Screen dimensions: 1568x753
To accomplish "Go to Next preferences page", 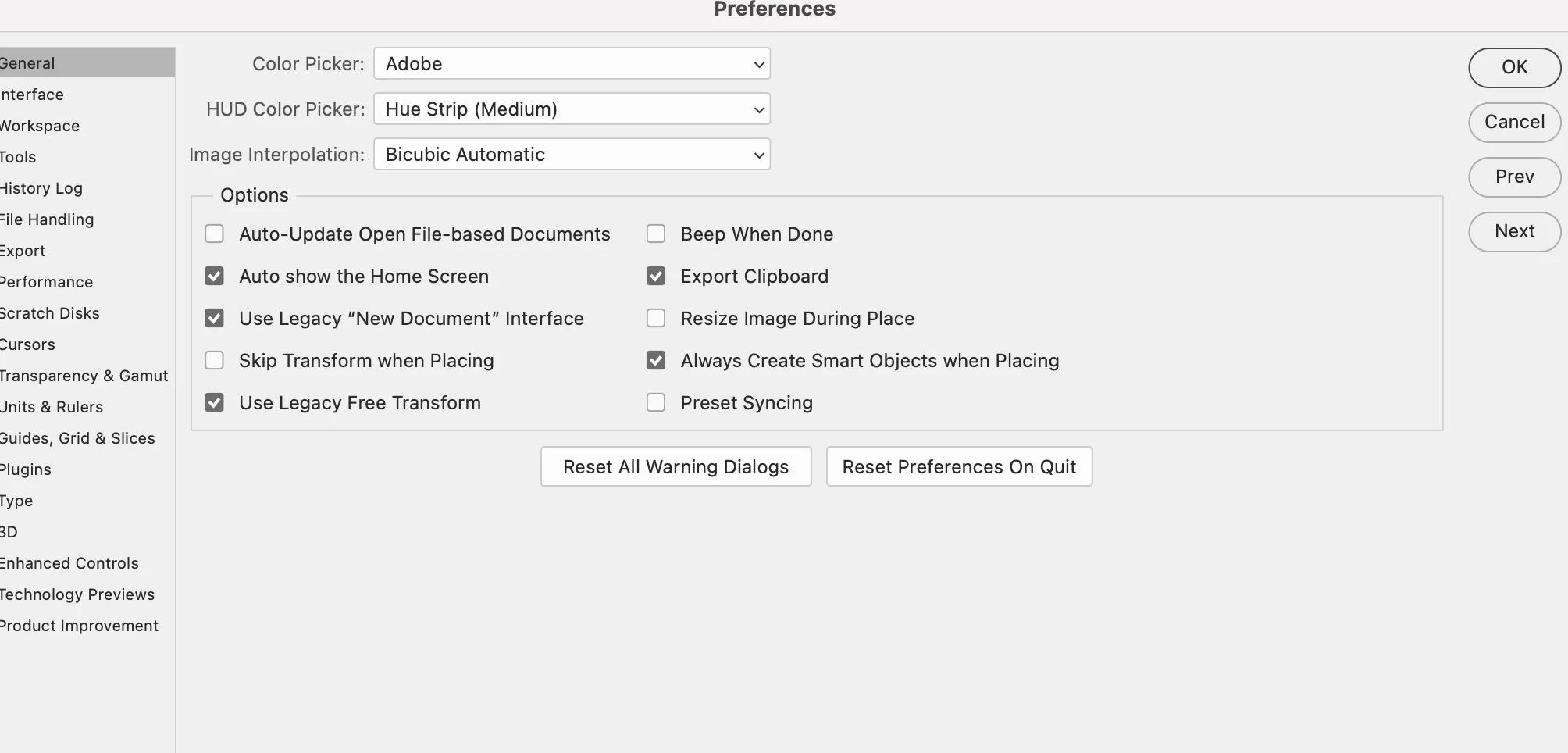I will [1514, 231].
